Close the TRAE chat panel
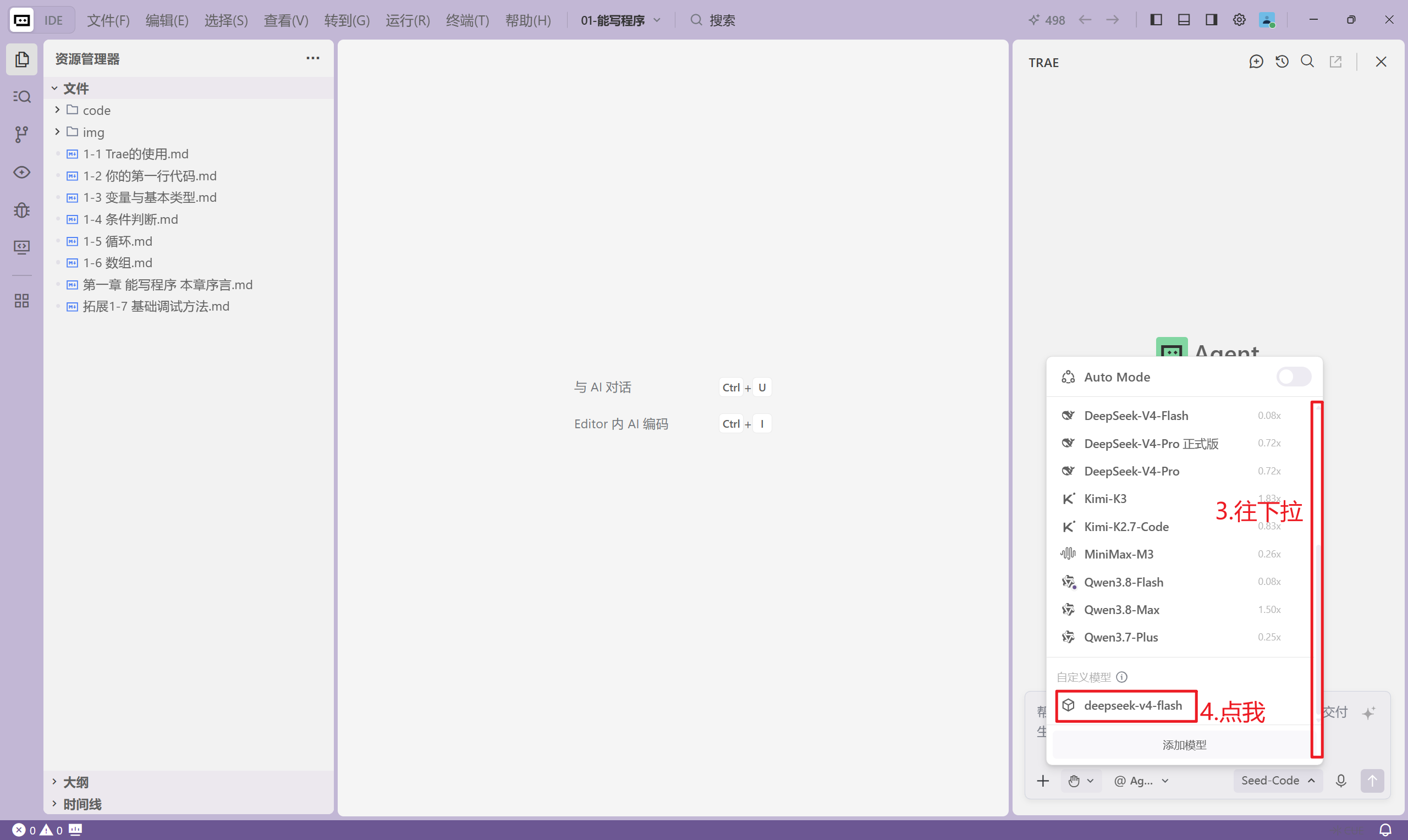This screenshot has height=840, width=1408. (1381, 62)
